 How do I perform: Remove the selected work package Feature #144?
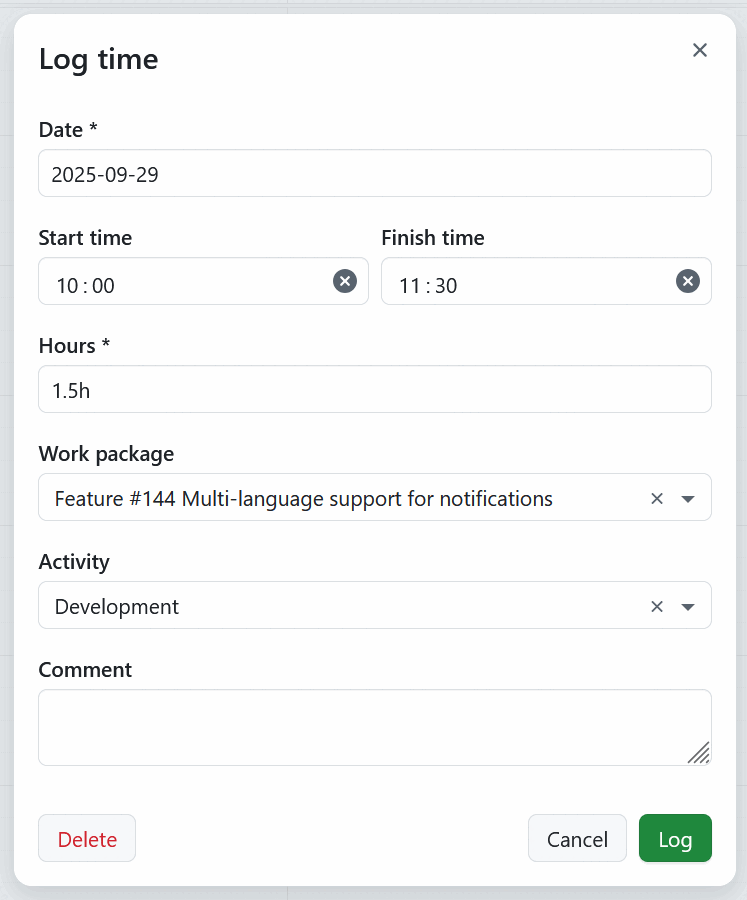pyautogui.click(x=657, y=497)
